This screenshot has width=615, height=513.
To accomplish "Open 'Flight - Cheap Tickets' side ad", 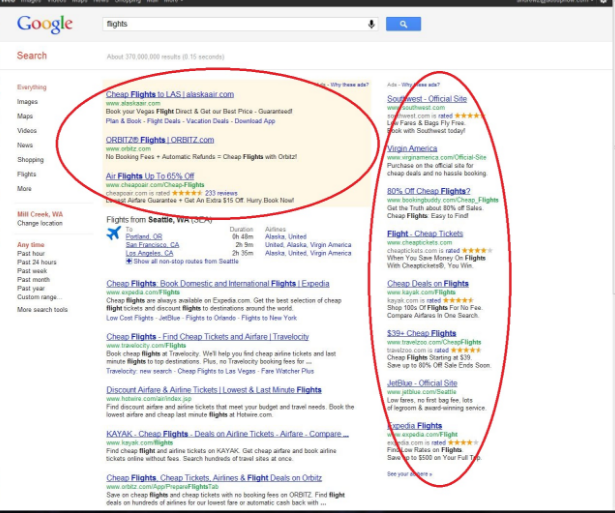I will (425, 234).
